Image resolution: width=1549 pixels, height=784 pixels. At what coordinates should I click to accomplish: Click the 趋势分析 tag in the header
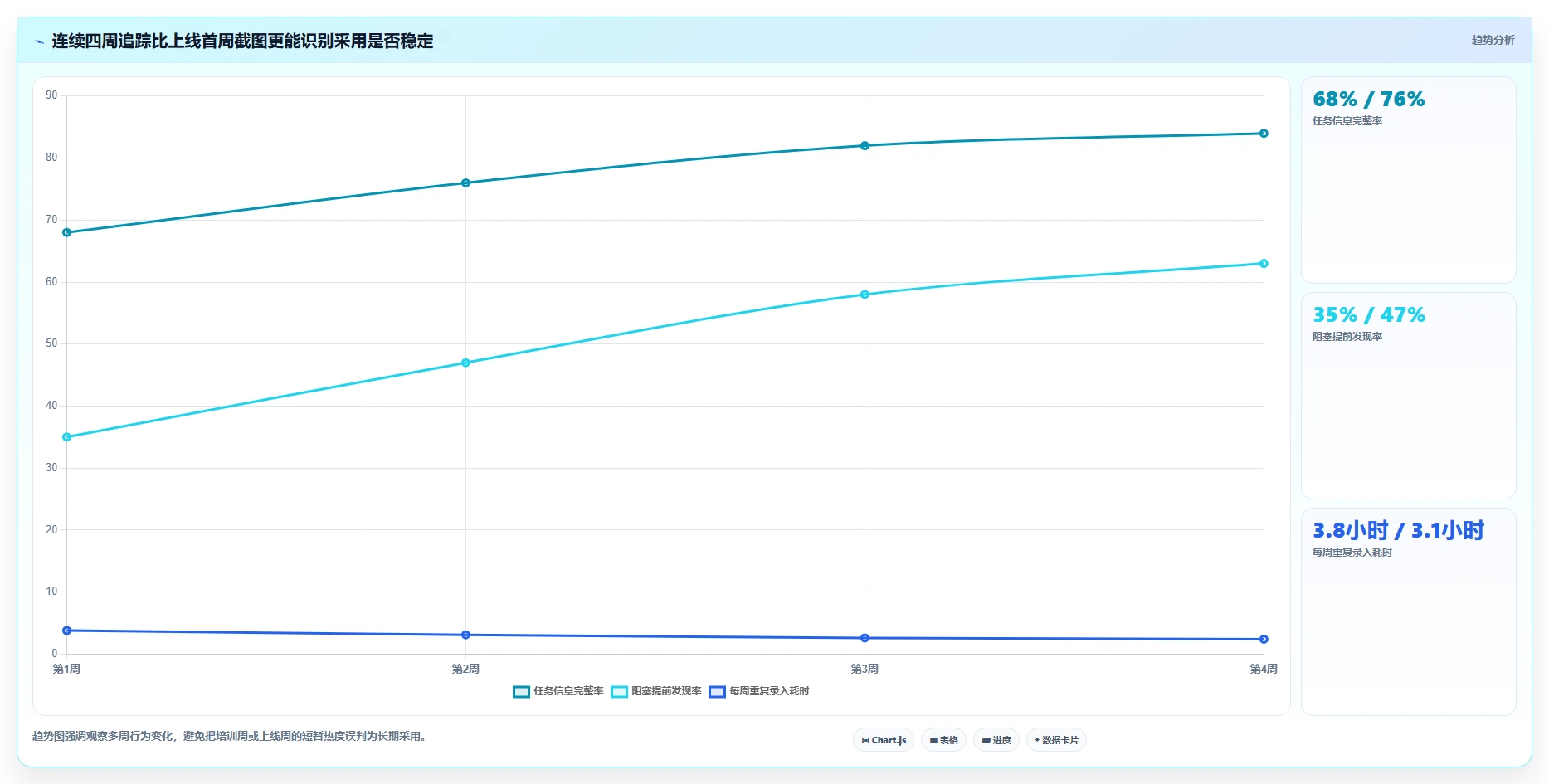pyautogui.click(x=1493, y=40)
